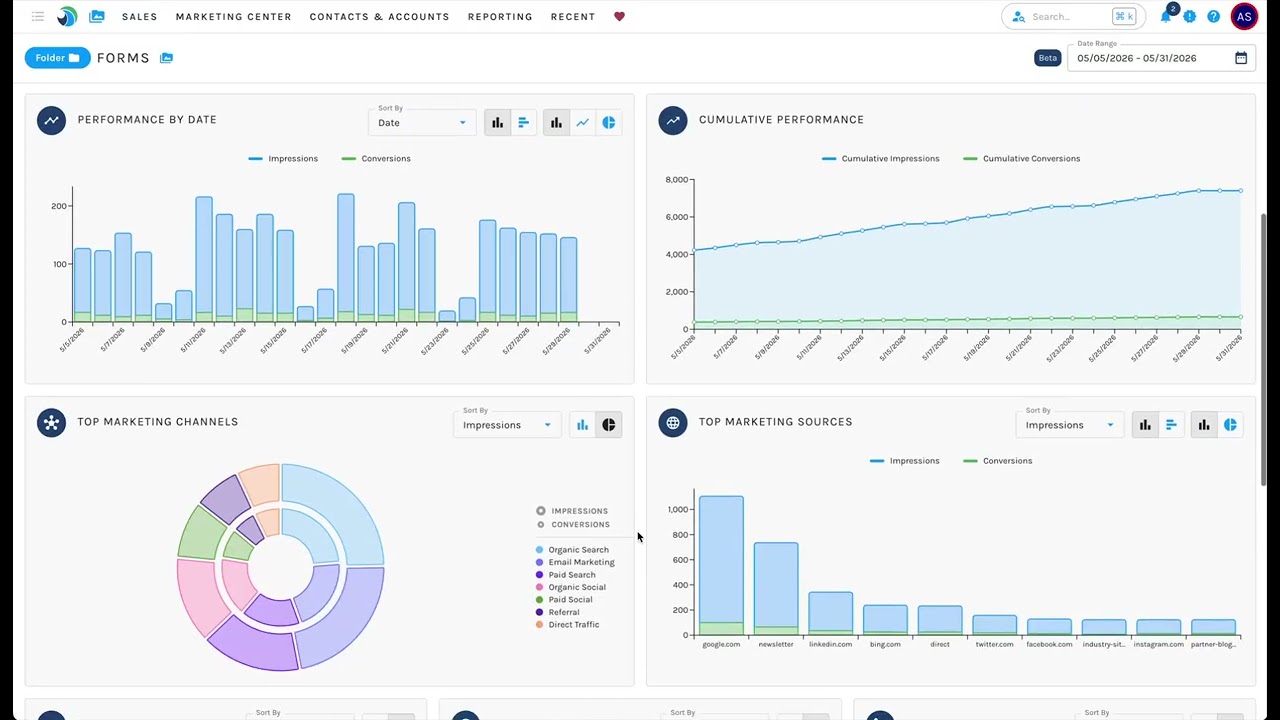Choose bar chart type for Top Marketing Sources
1280x720 pixels.
(x=1204, y=425)
